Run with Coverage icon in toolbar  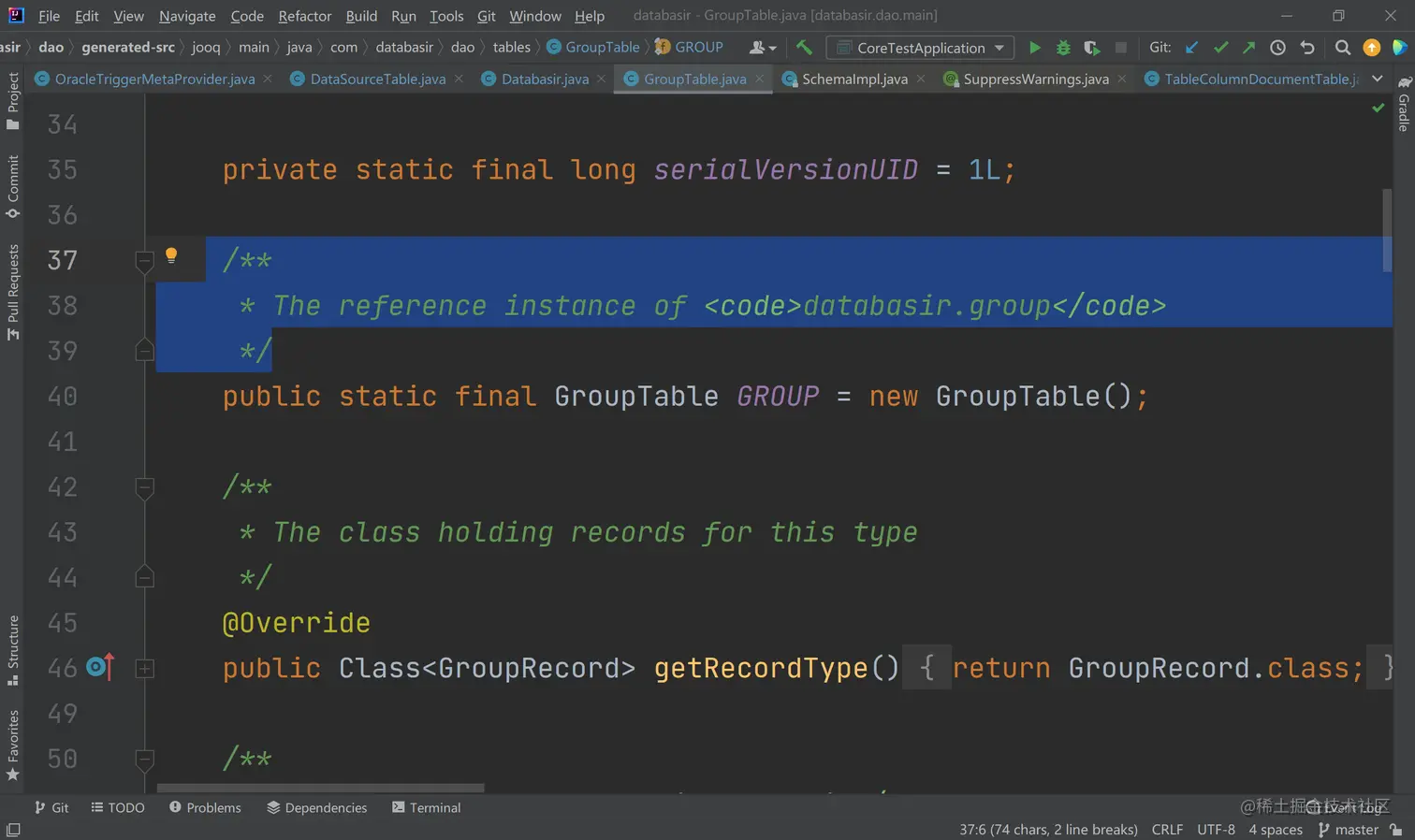pyautogui.click(x=1091, y=48)
